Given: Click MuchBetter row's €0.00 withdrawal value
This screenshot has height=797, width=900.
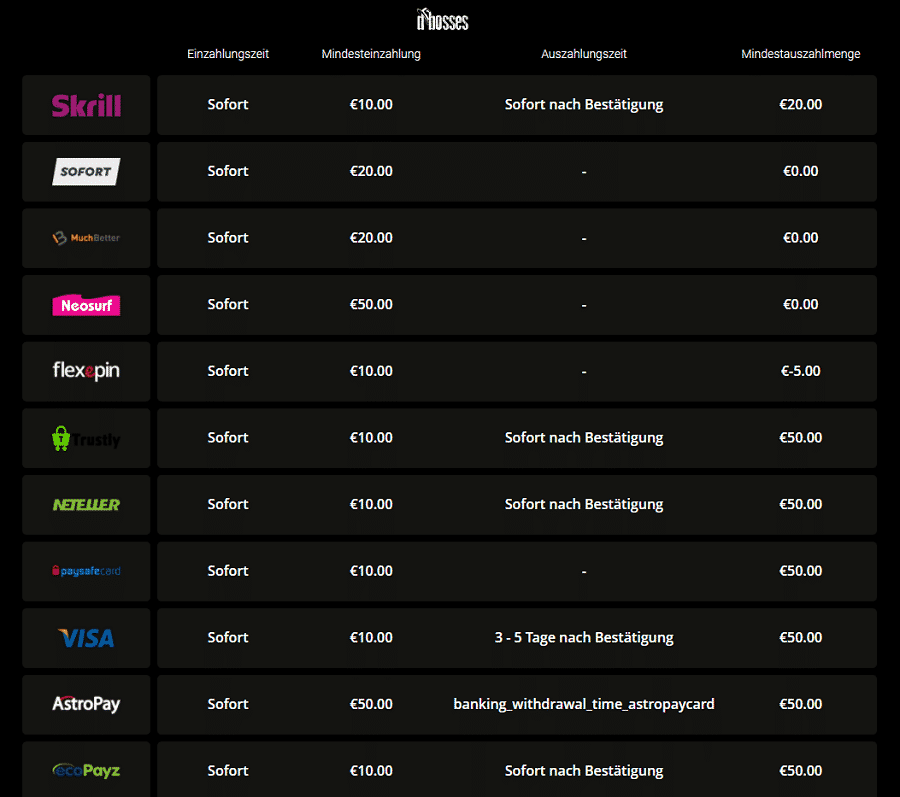Looking at the screenshot, I should pyautogui.click(x=800, y=238).
